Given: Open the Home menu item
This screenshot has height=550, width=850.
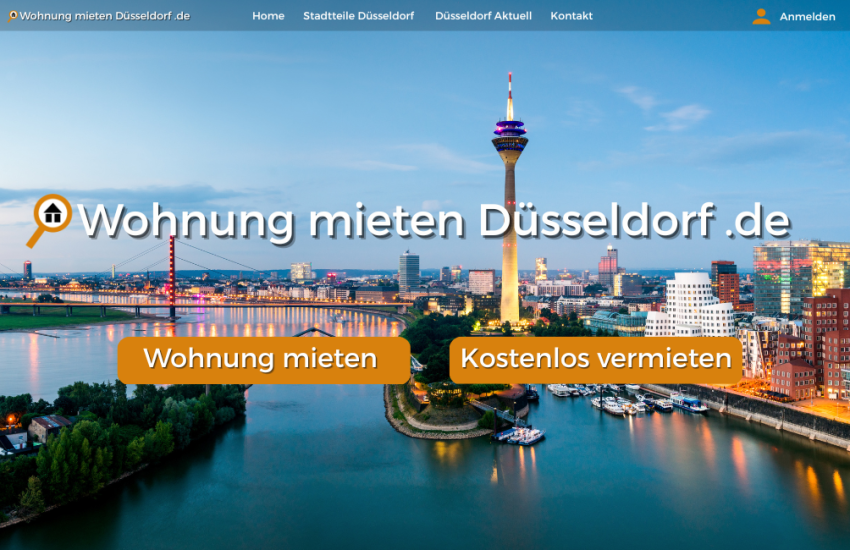Looking at the screenshot, I should pyautogui.click(x=268, y=16).
